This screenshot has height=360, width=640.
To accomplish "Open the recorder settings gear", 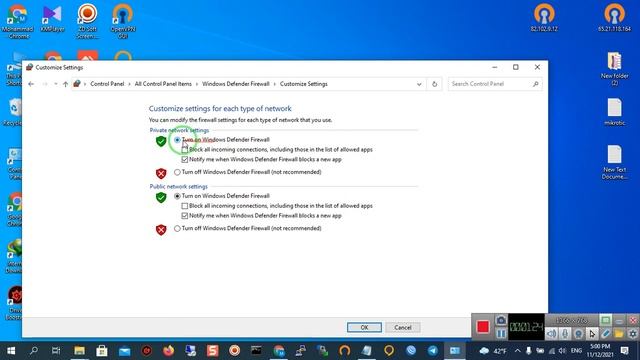I will [x=632, y=333].
